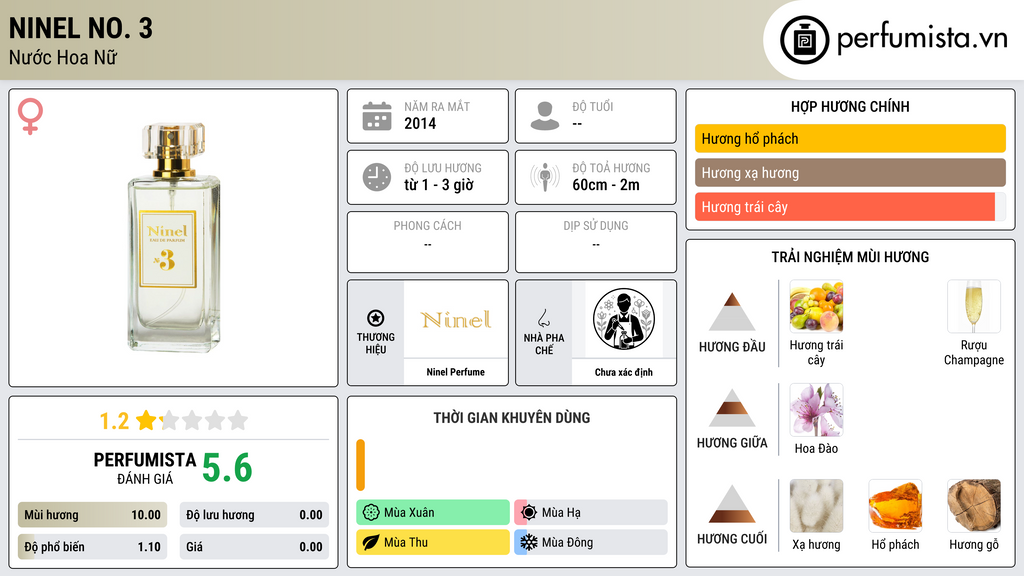Click the sillage value 60cm - 2m
This screenshot has height=576, width=1024.
pyautogui.click(x=606, y=185)
